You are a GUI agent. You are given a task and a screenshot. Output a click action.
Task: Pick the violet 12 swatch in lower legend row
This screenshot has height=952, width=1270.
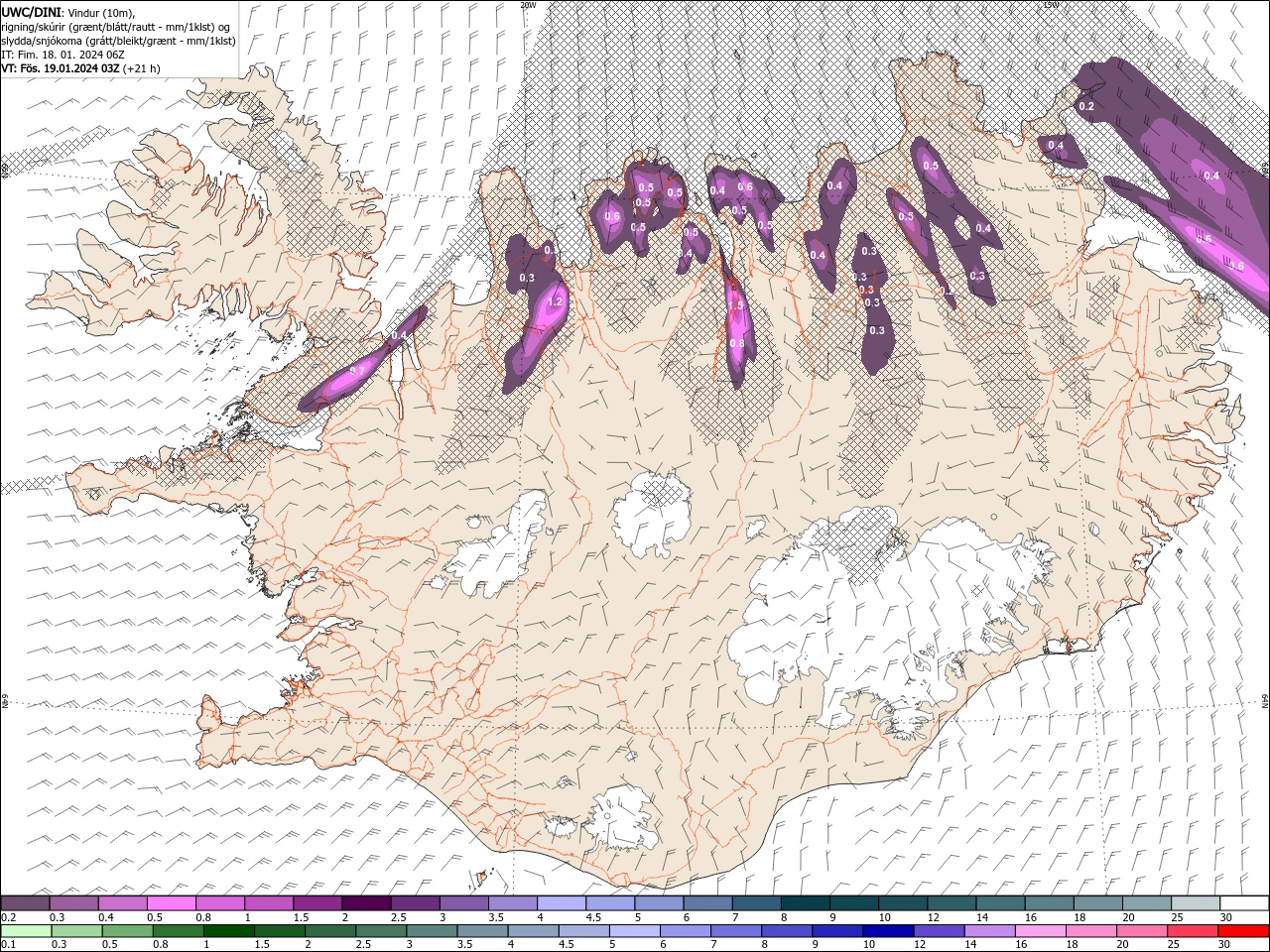940,931
